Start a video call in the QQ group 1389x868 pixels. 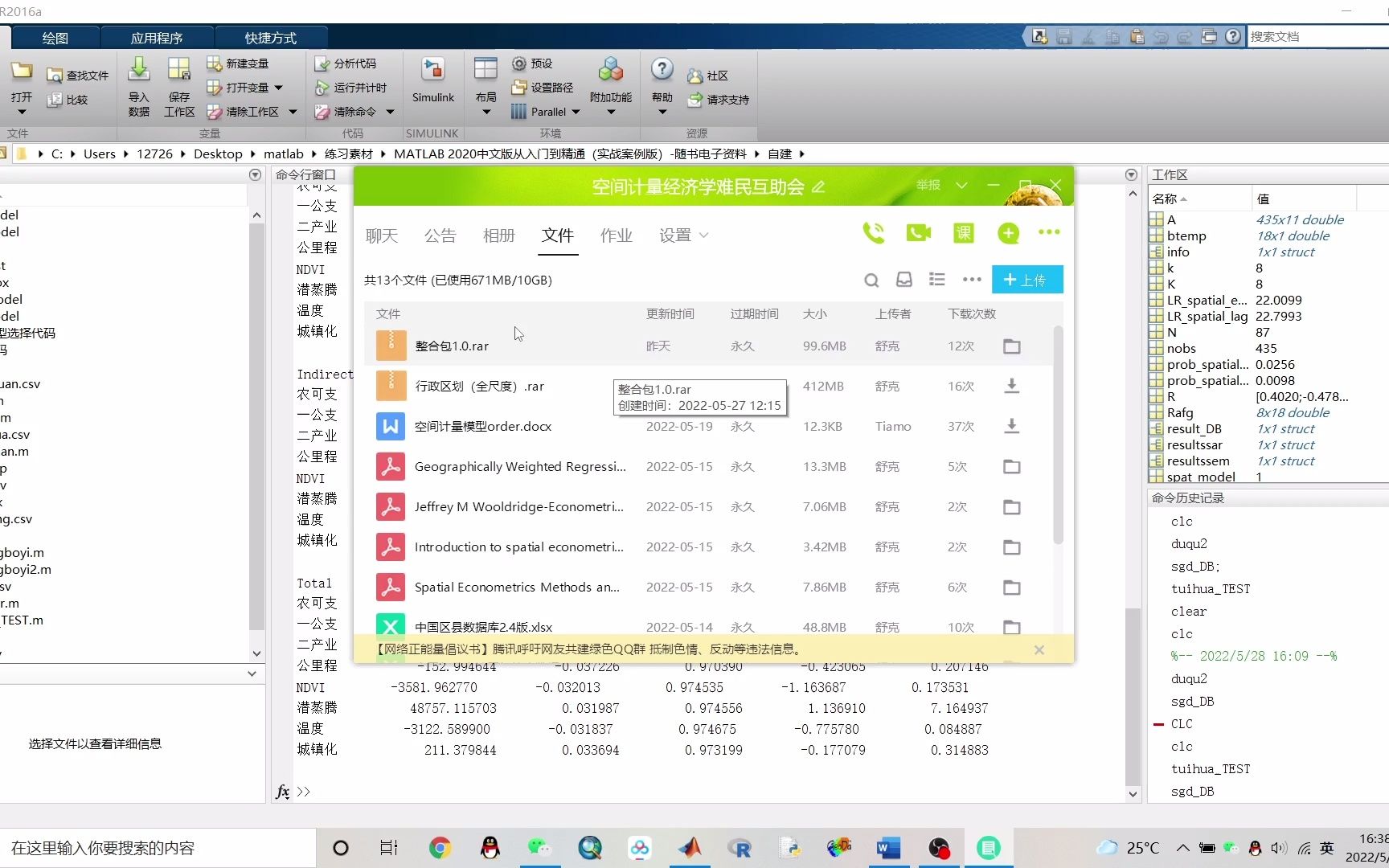pos(918,233)
